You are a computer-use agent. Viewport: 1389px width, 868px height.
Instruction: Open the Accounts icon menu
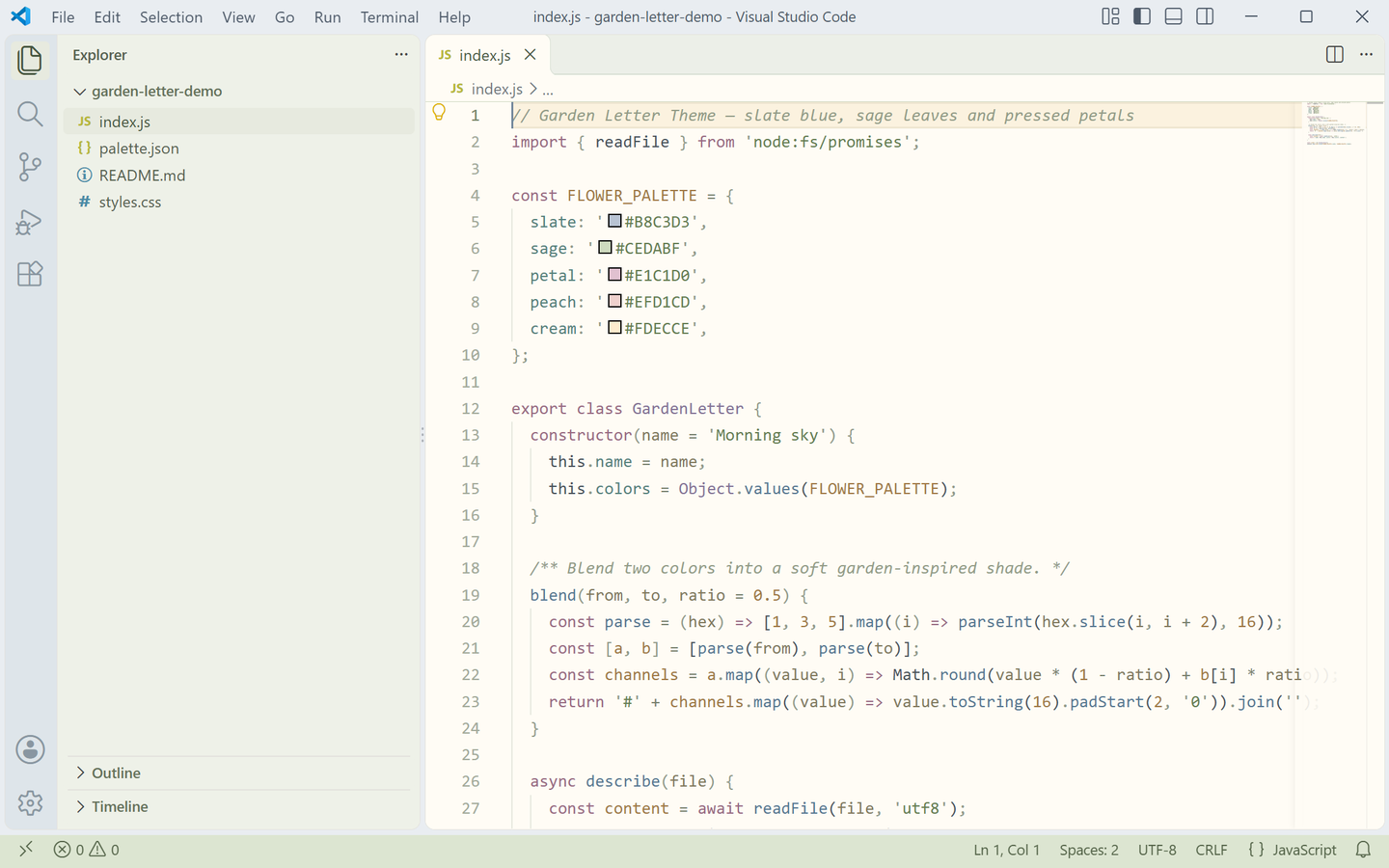coord(30,749)
